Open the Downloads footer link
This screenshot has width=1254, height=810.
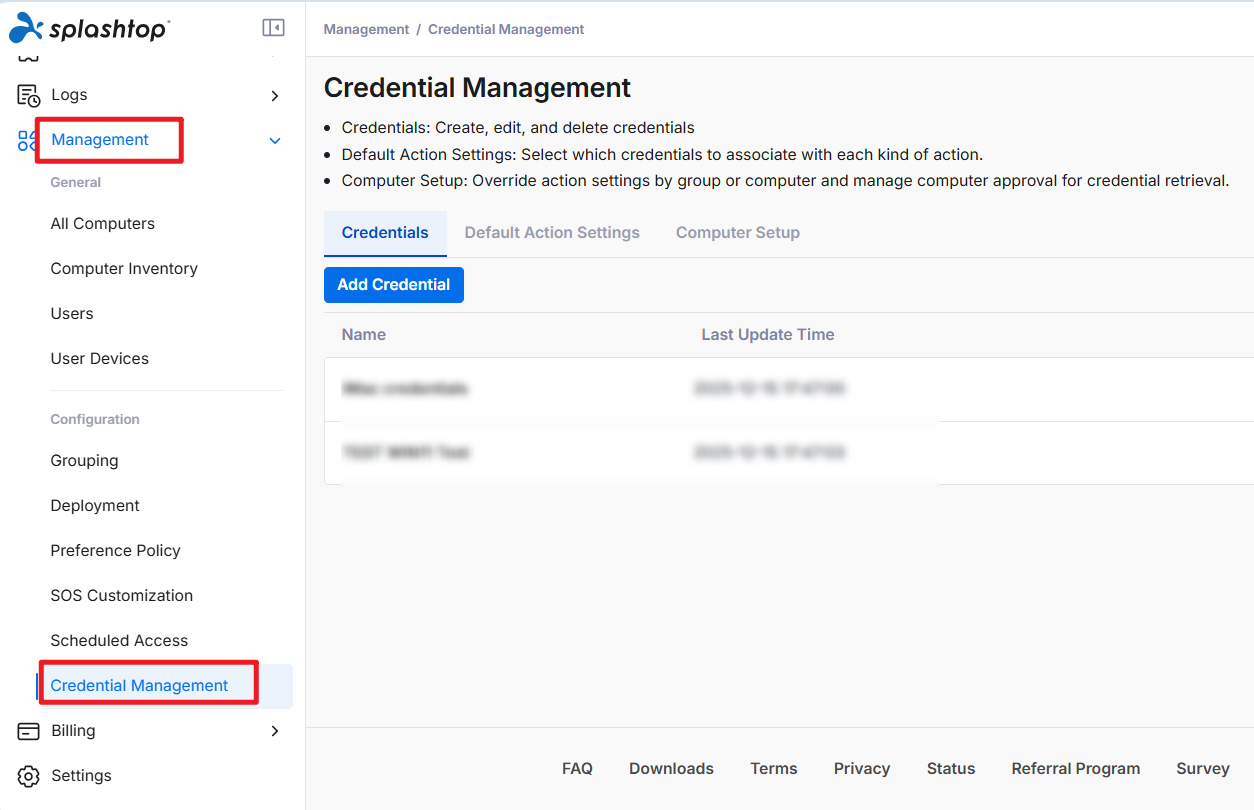(x=671, y=769)
